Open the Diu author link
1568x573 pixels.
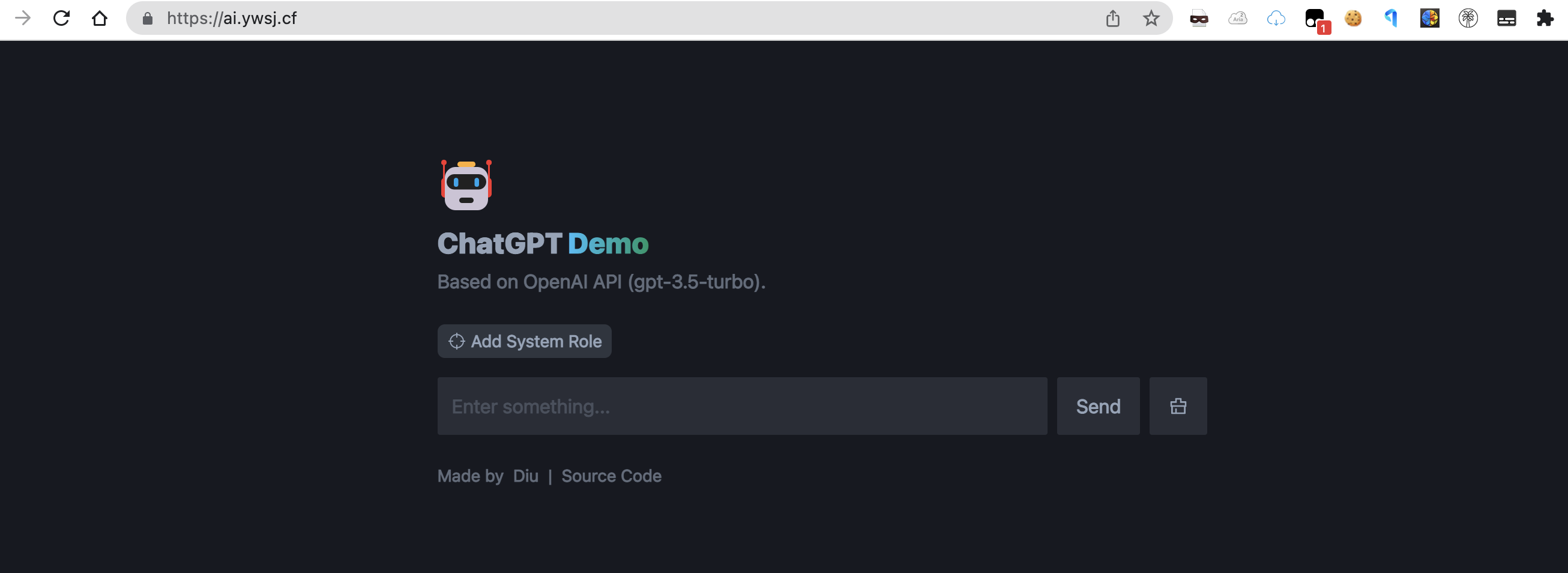coord(526,476)
